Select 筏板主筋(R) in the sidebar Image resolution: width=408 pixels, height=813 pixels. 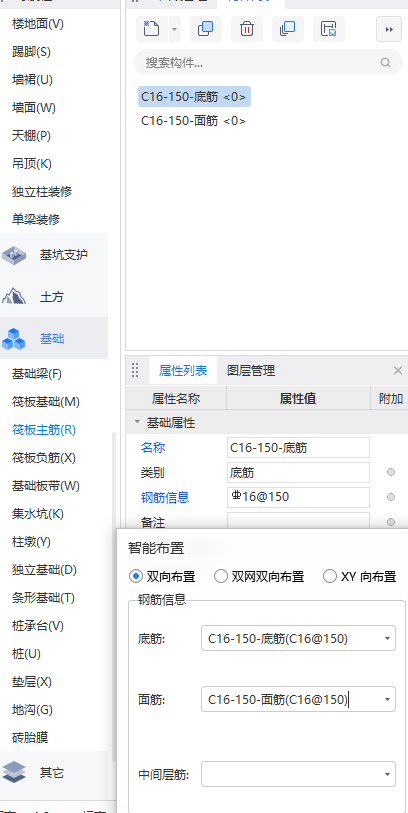coord(44,430)
